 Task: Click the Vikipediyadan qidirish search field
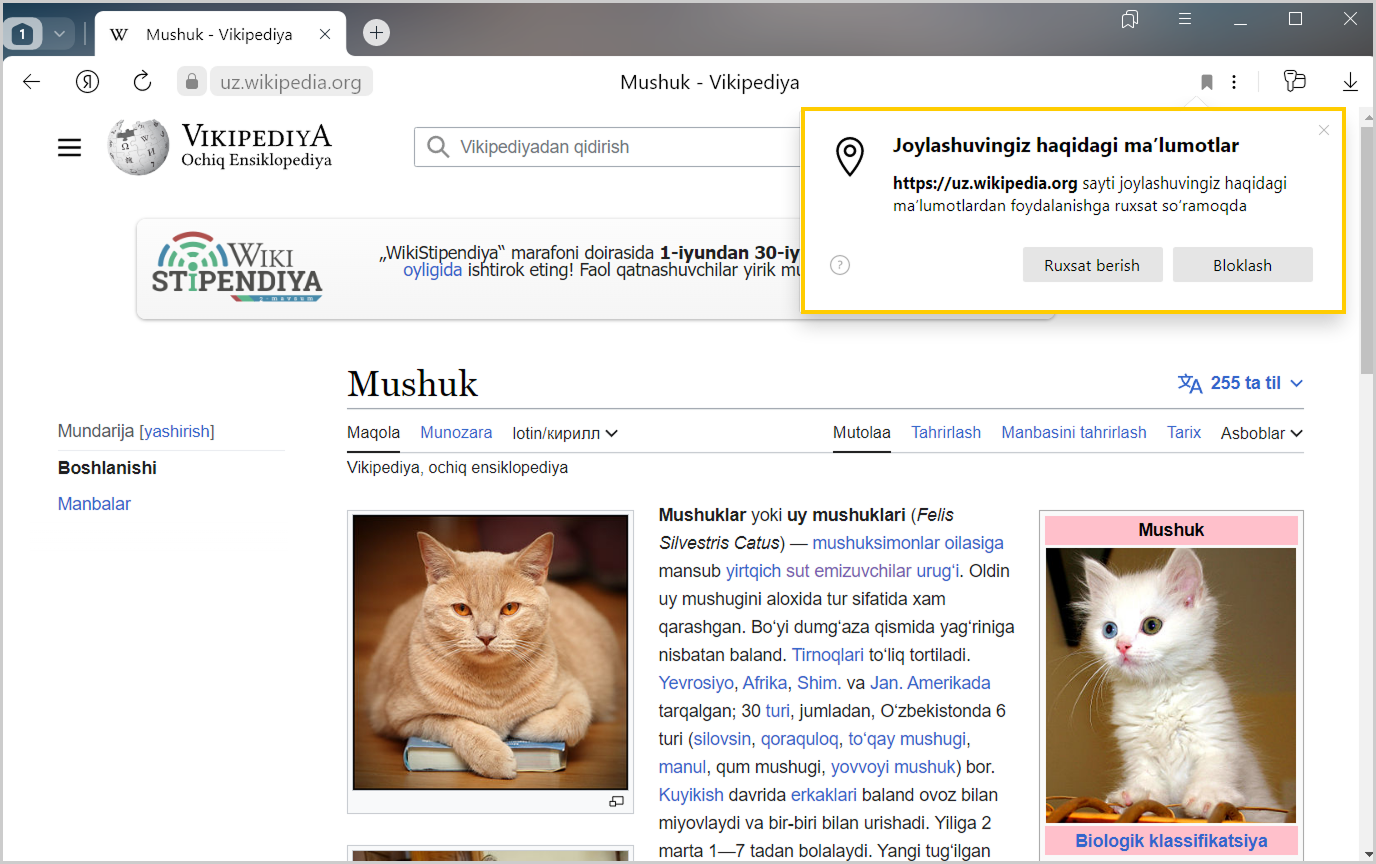pyautogui.click(x=620, y=148)
